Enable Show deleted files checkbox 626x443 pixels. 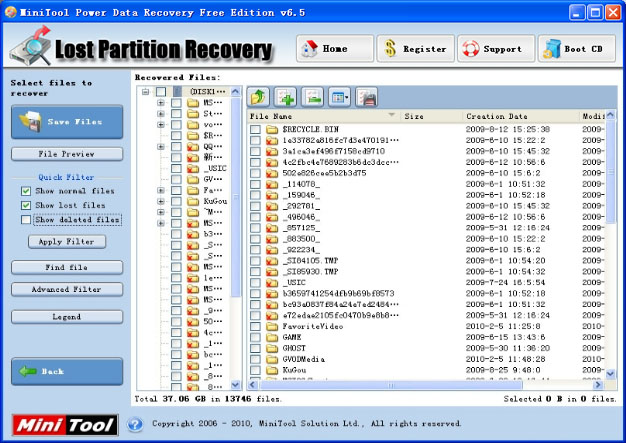(26, 220)
